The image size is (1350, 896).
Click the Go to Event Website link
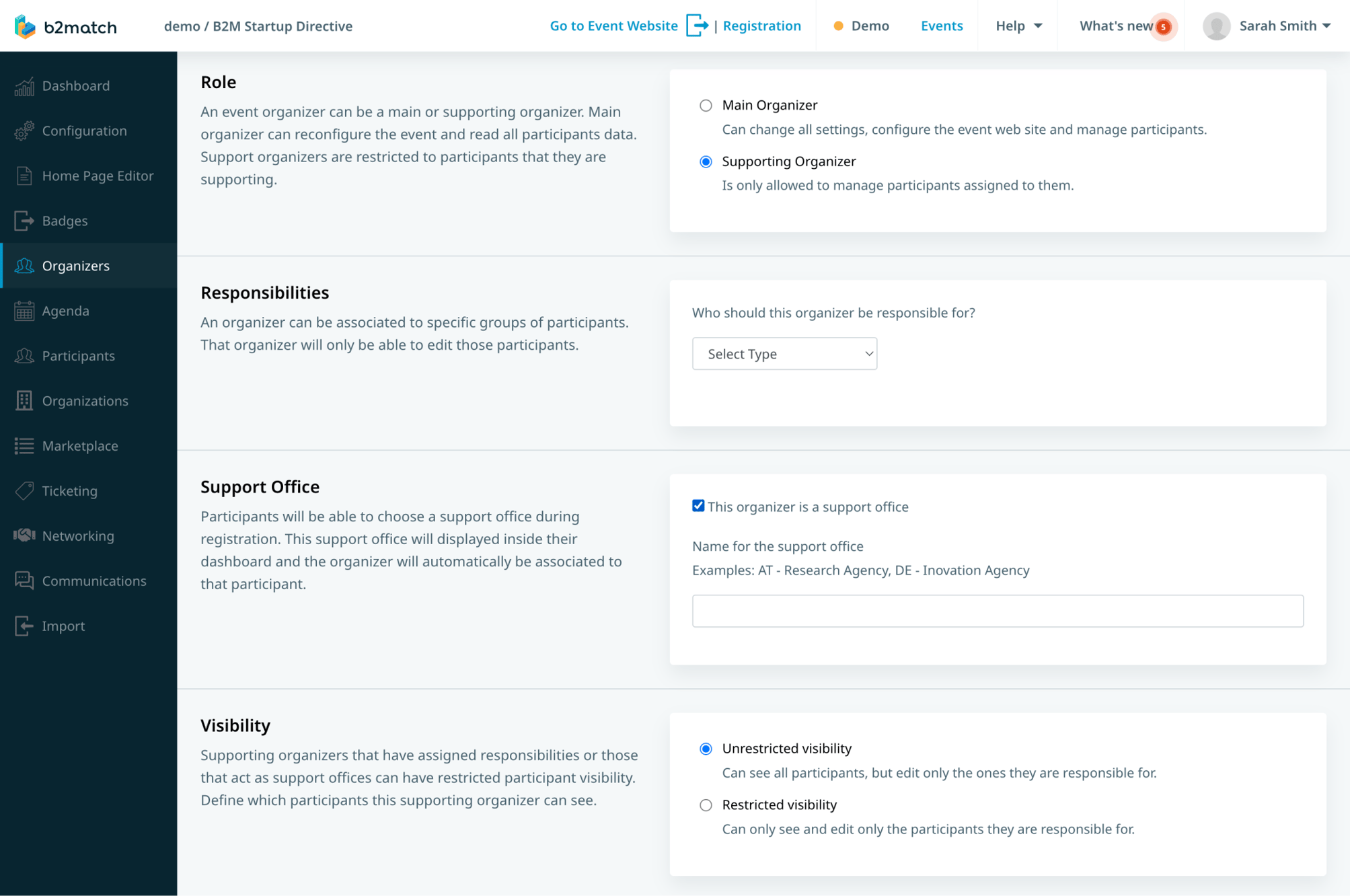613,26
